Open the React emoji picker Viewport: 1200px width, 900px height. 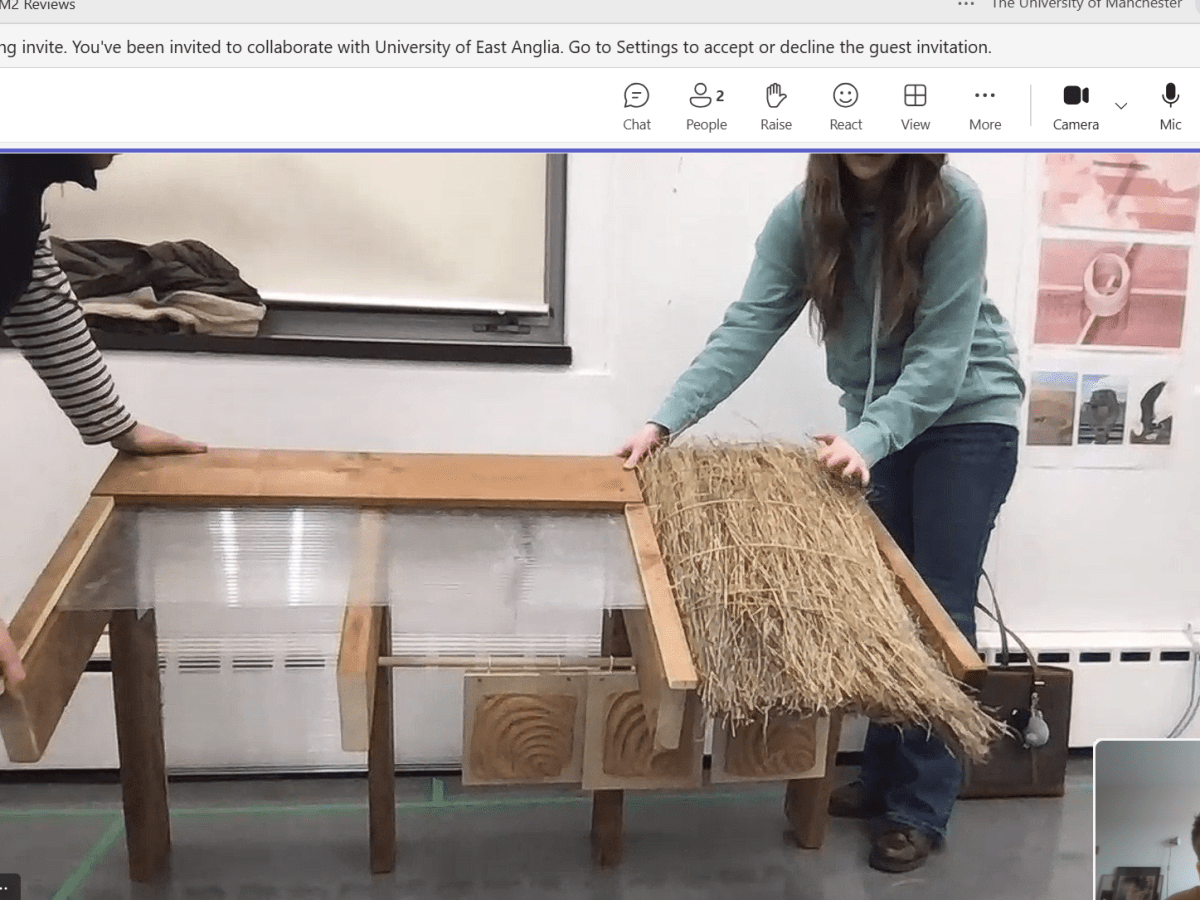(845, 105)
